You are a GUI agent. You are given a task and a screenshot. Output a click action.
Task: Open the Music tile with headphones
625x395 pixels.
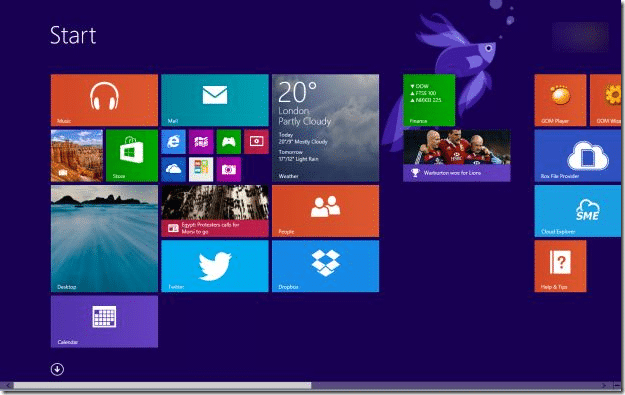tap(104, 100)
